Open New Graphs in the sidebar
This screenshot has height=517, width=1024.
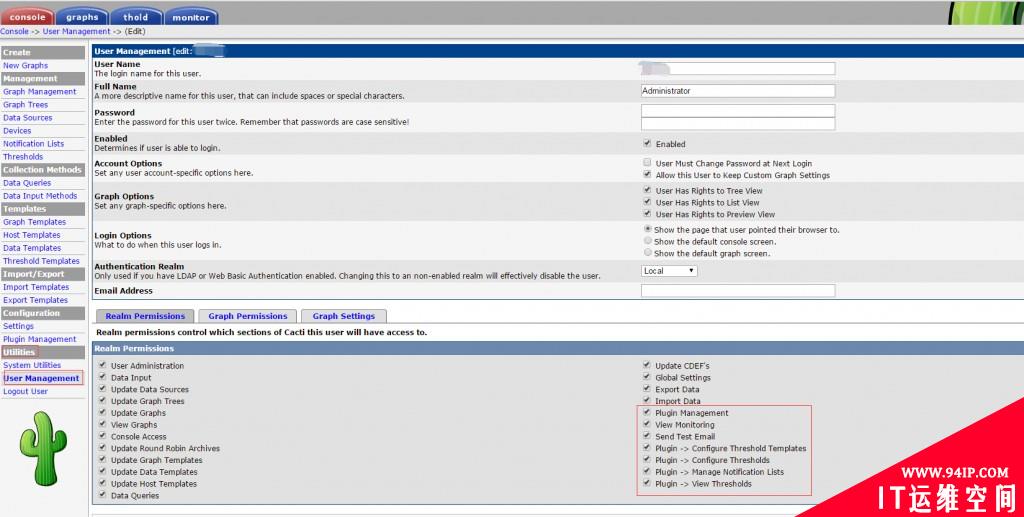coord(25,65)
